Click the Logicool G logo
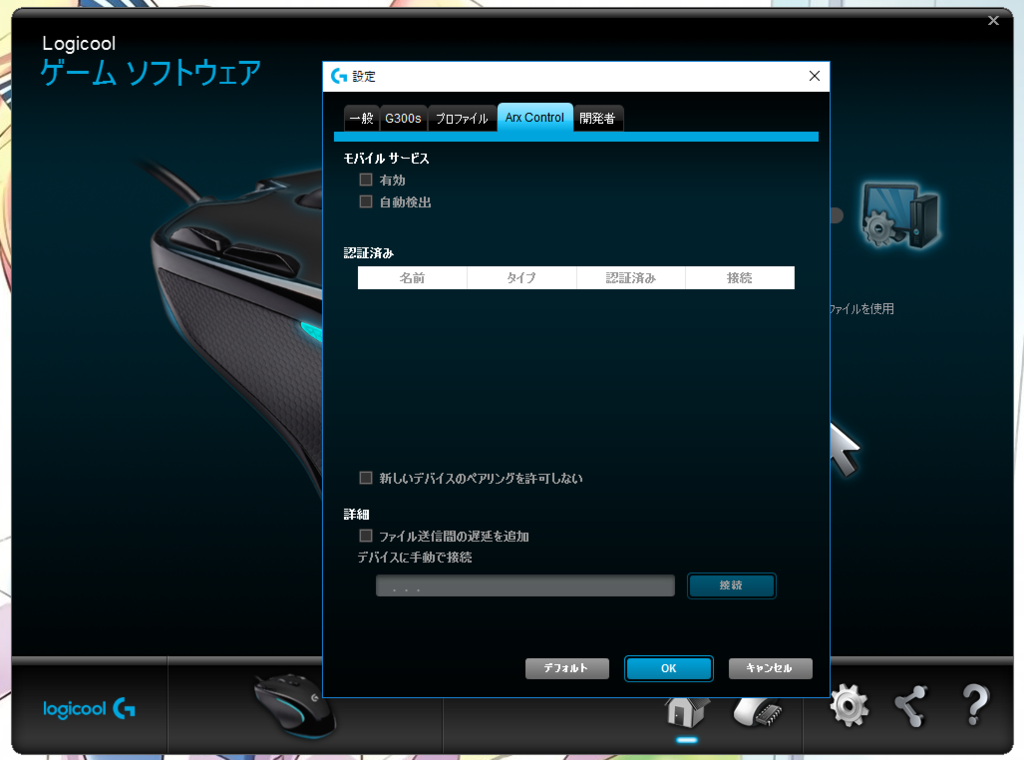 [x=89, y=708]
